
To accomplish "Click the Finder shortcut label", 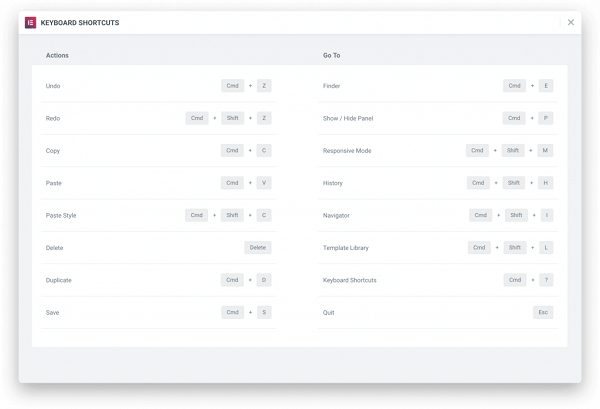I will [x=331, y=86].
